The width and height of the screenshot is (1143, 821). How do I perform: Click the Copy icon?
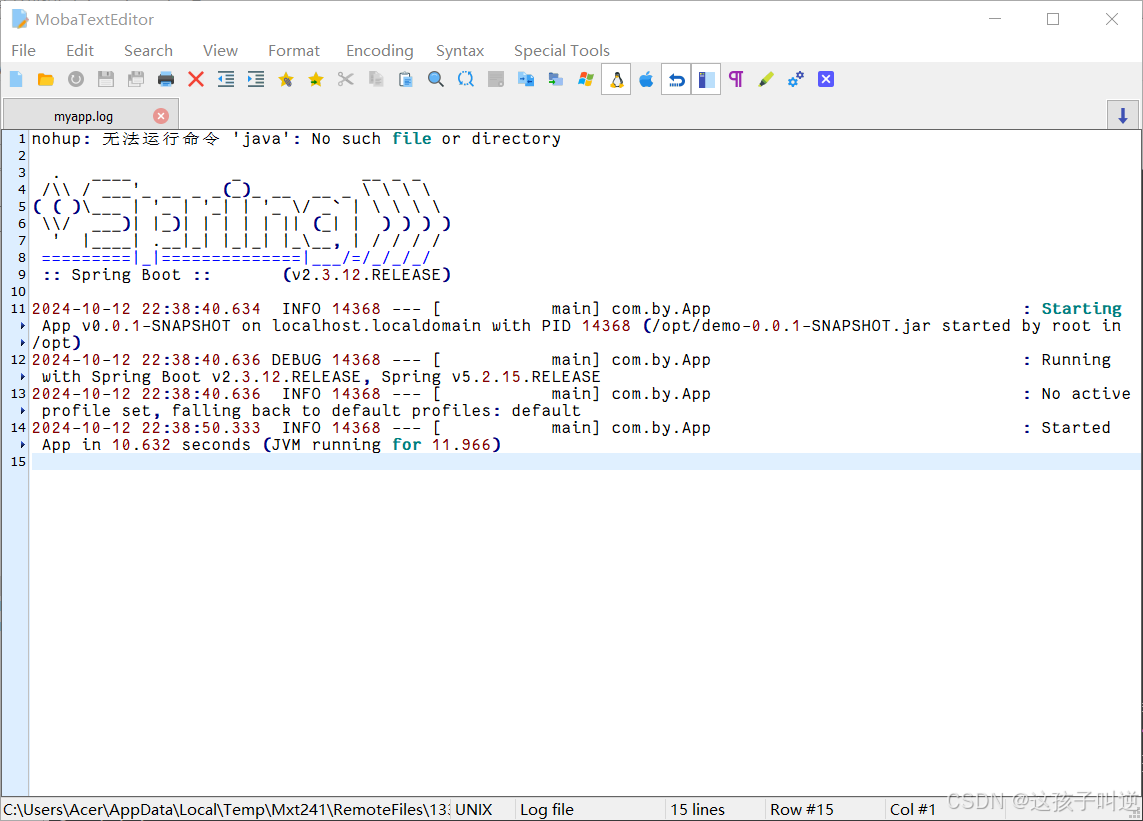click(x=376, y=79)
